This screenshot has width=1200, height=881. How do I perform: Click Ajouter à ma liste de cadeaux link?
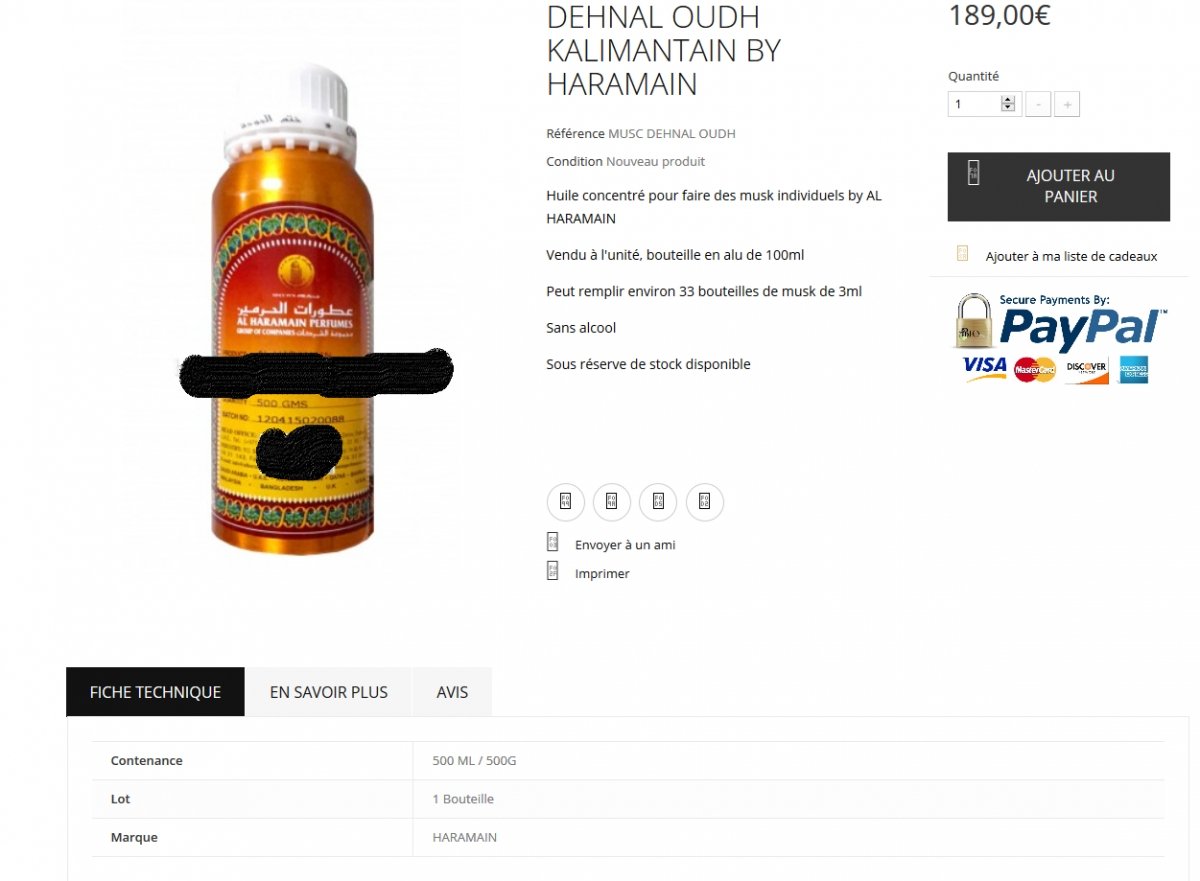[1071, 256]
